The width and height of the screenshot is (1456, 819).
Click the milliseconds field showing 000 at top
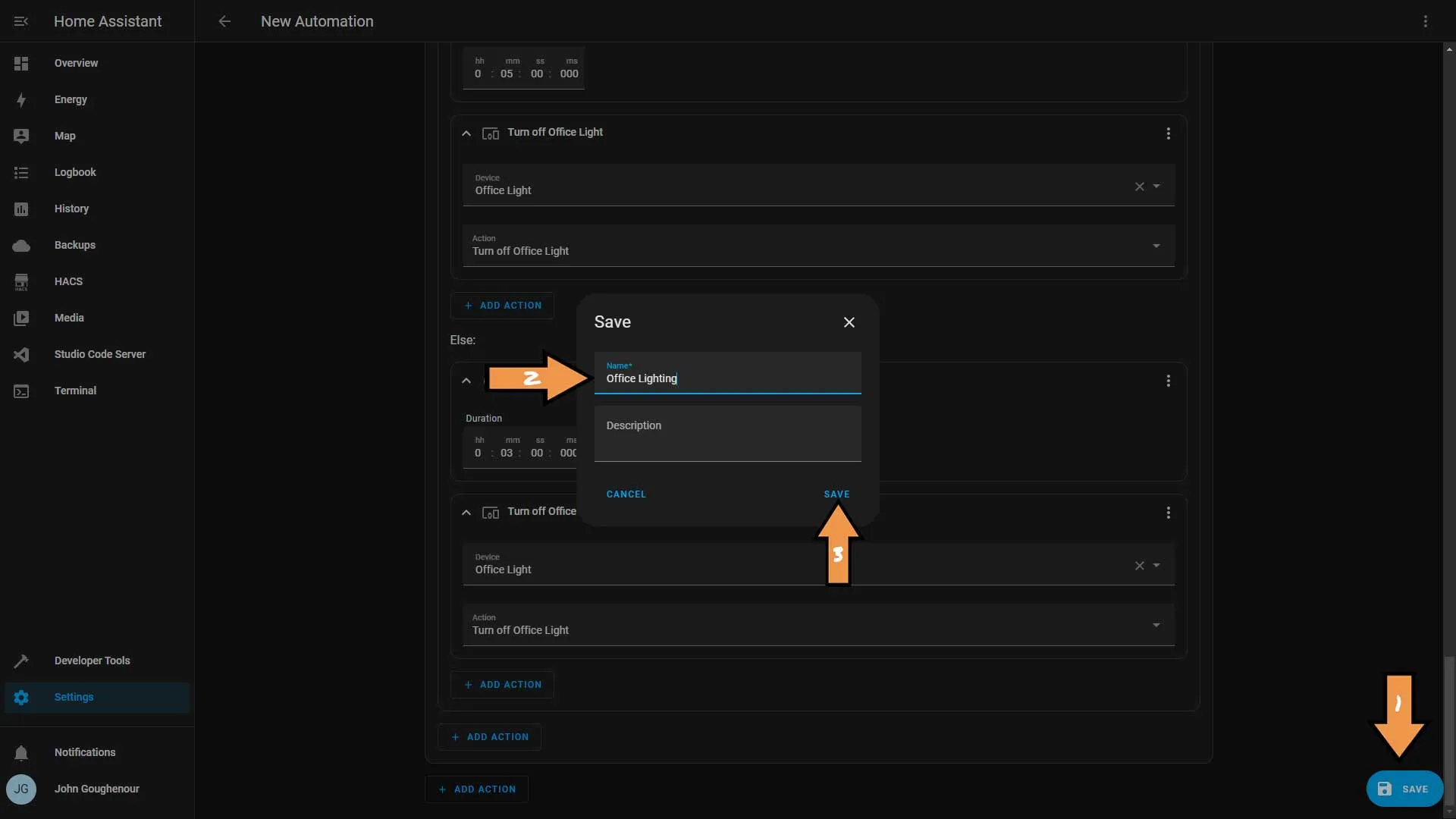[569, 74]
